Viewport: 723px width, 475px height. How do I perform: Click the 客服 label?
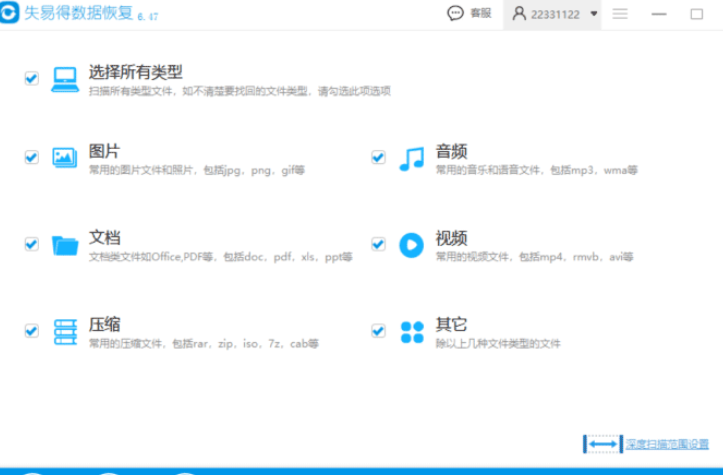[x=480, y=13]
